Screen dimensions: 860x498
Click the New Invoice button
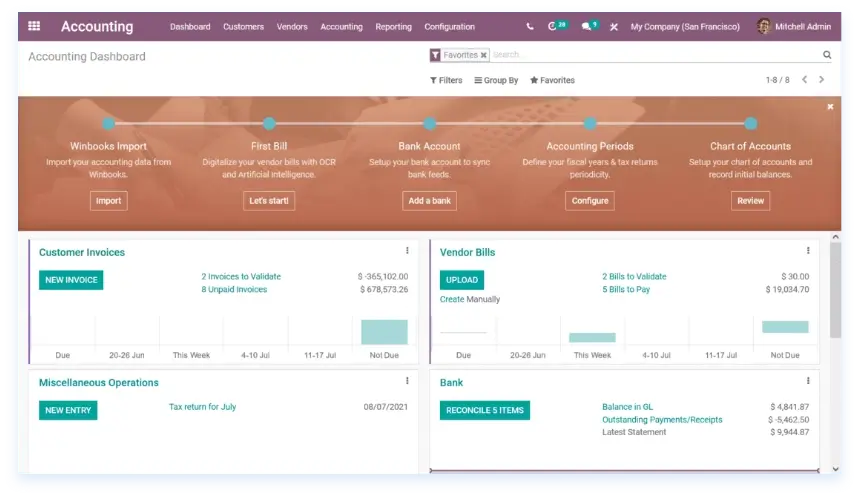click(x=71, y=280)
